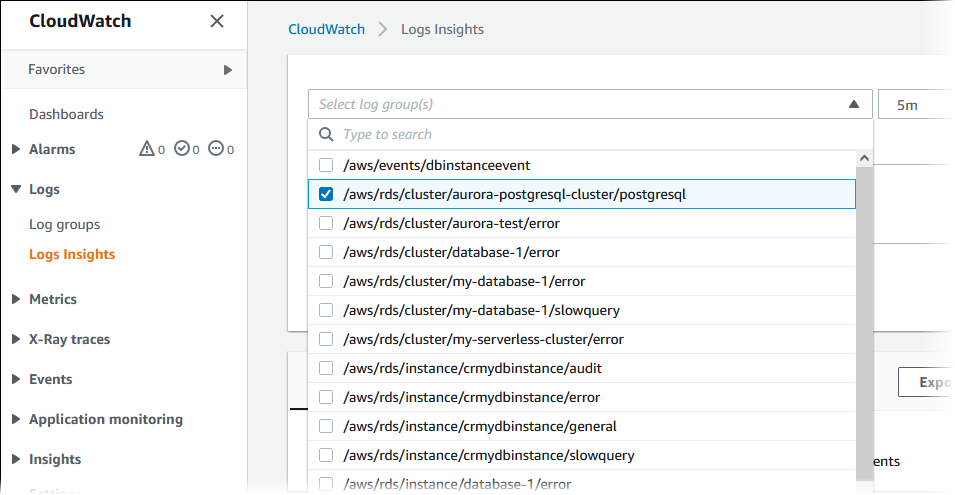
Task: Uncheck the aurora-postgresql-cluster/postgresql log group
Action: click(x=326, y=194)
